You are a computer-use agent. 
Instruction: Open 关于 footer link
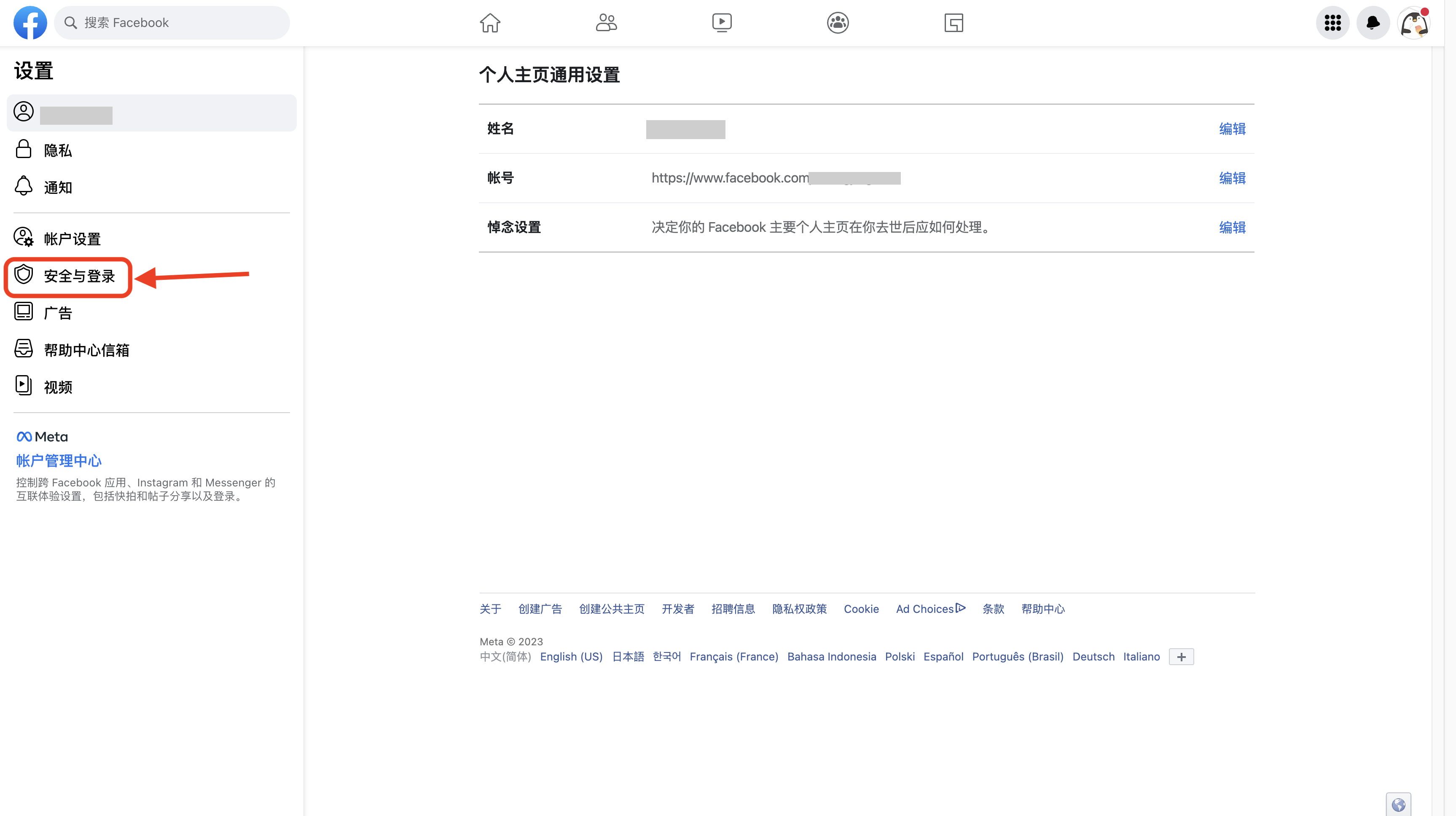click(x=490, y=609)
